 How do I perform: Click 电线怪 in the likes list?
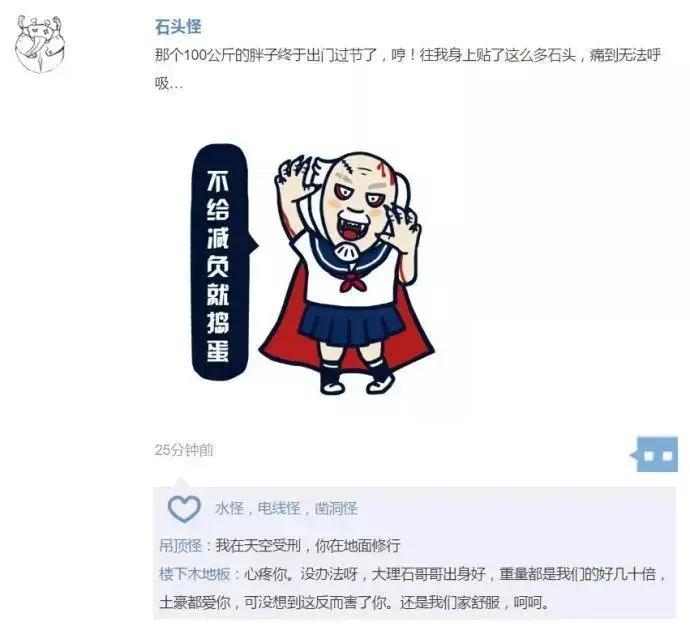(279, 509)
